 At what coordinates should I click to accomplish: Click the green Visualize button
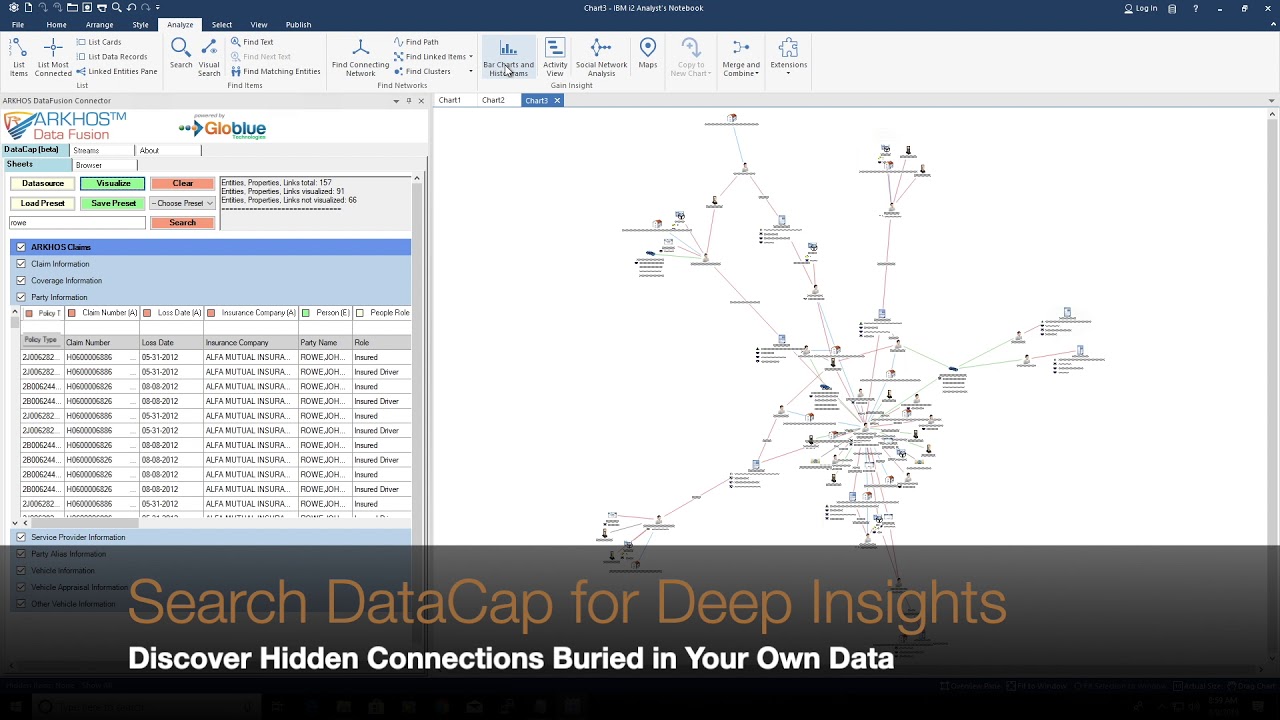click(113, 184)
